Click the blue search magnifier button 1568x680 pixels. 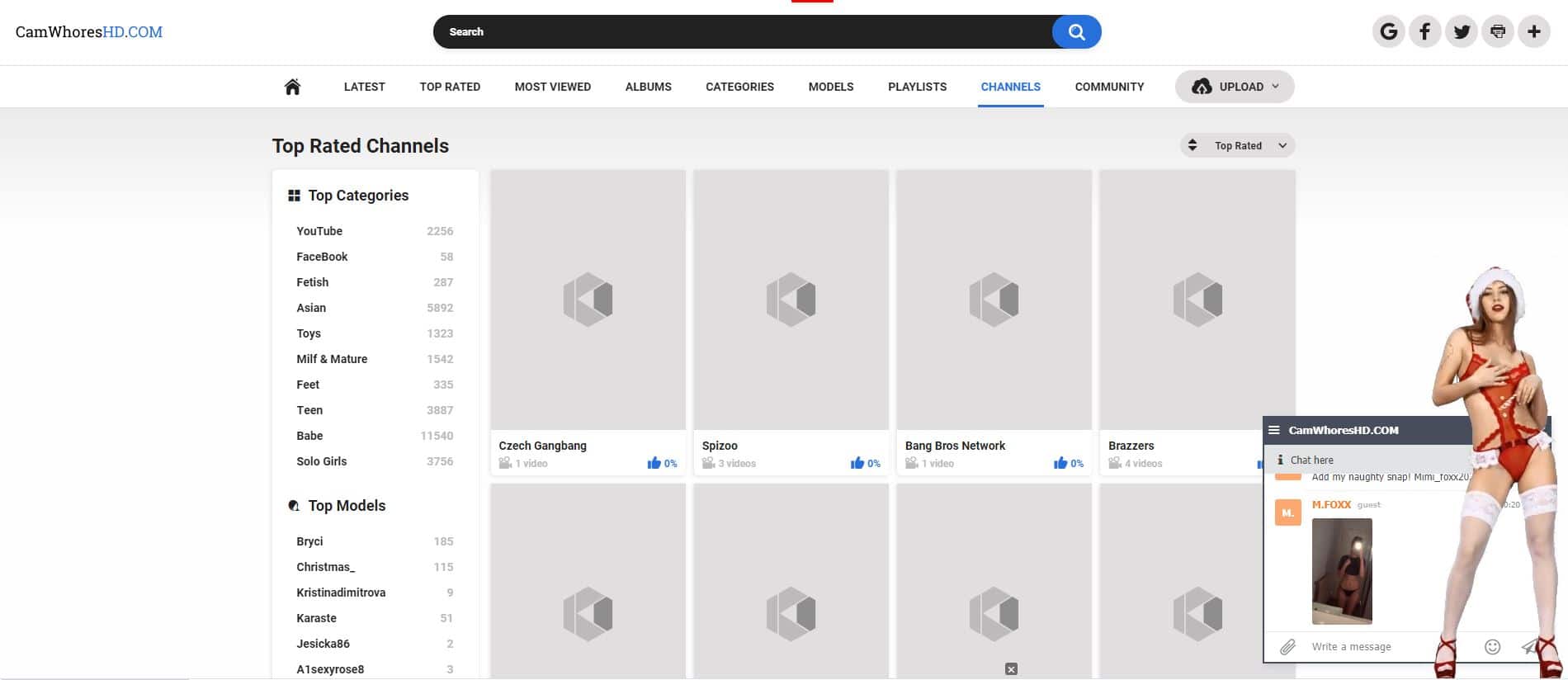pos(1076,32)
